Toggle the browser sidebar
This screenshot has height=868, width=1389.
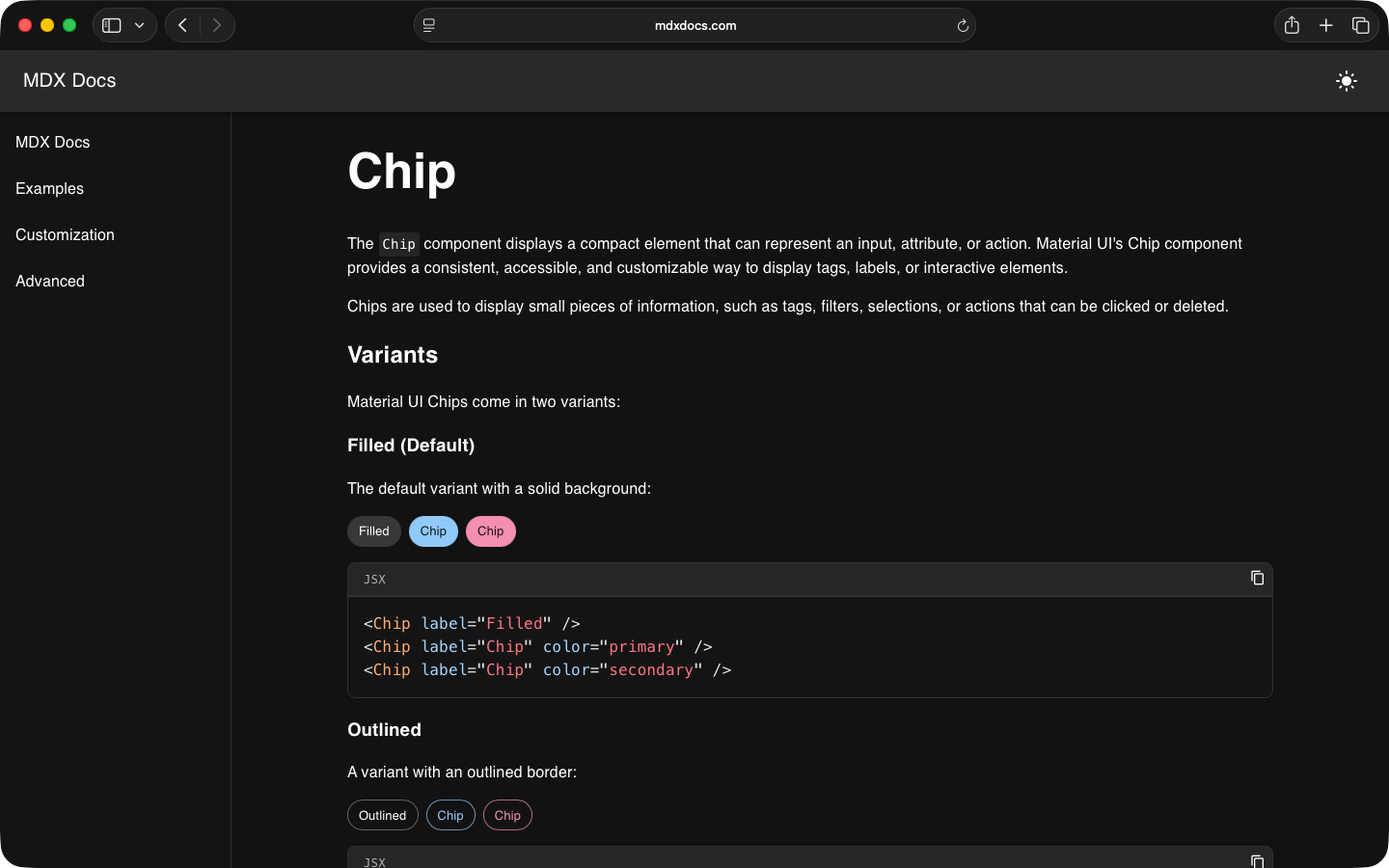[x=111, y=25]
